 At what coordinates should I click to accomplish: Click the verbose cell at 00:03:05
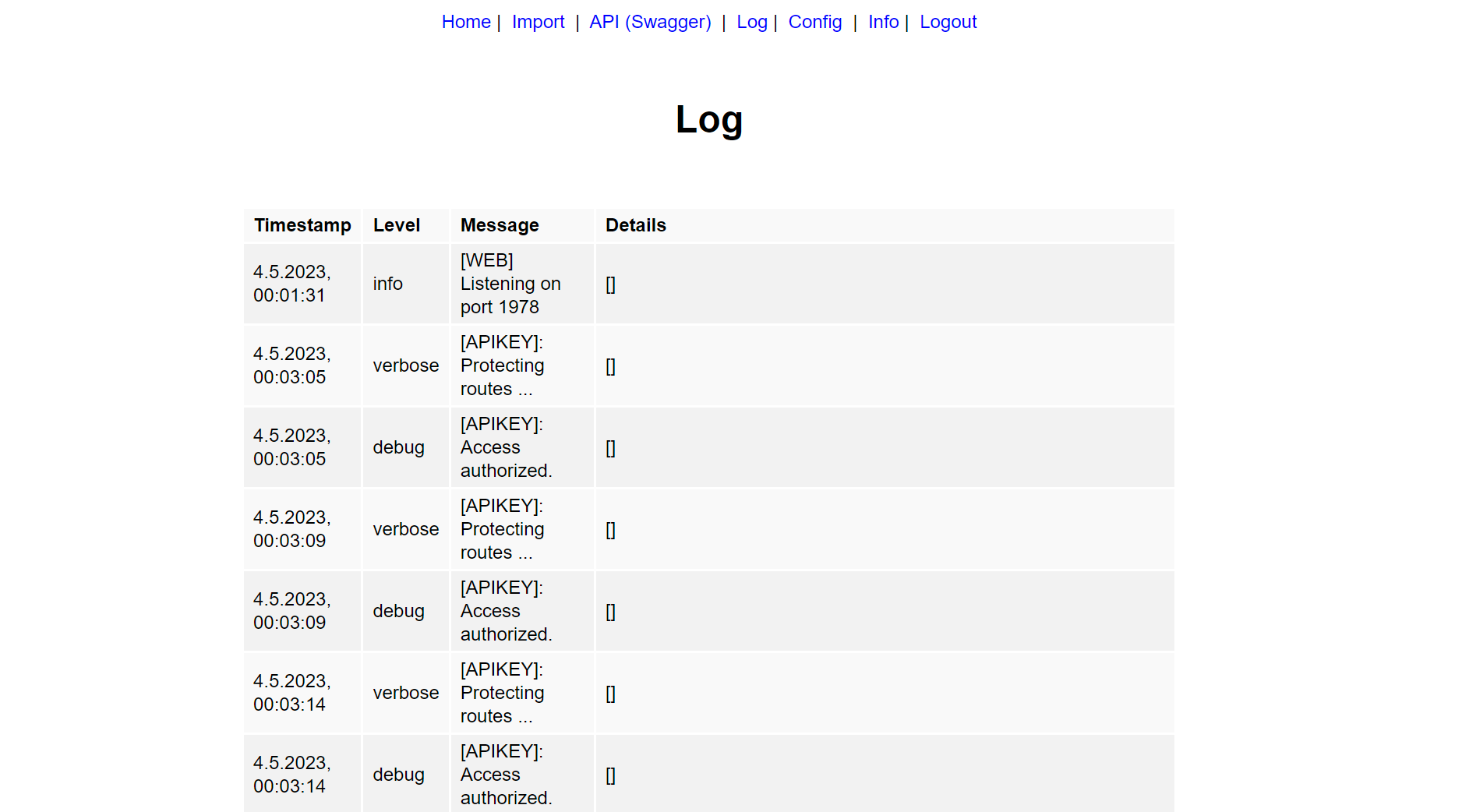click(406, 365)
